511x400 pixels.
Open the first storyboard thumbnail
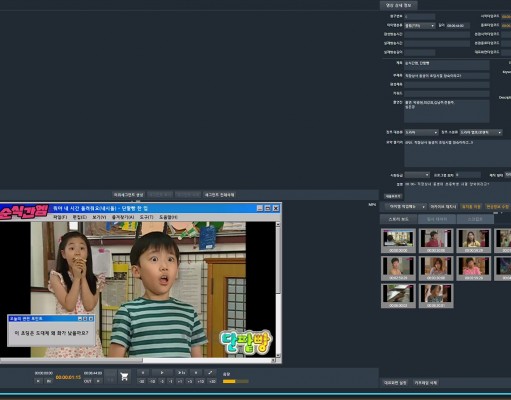pyautogui.click(x=398, y=241)
